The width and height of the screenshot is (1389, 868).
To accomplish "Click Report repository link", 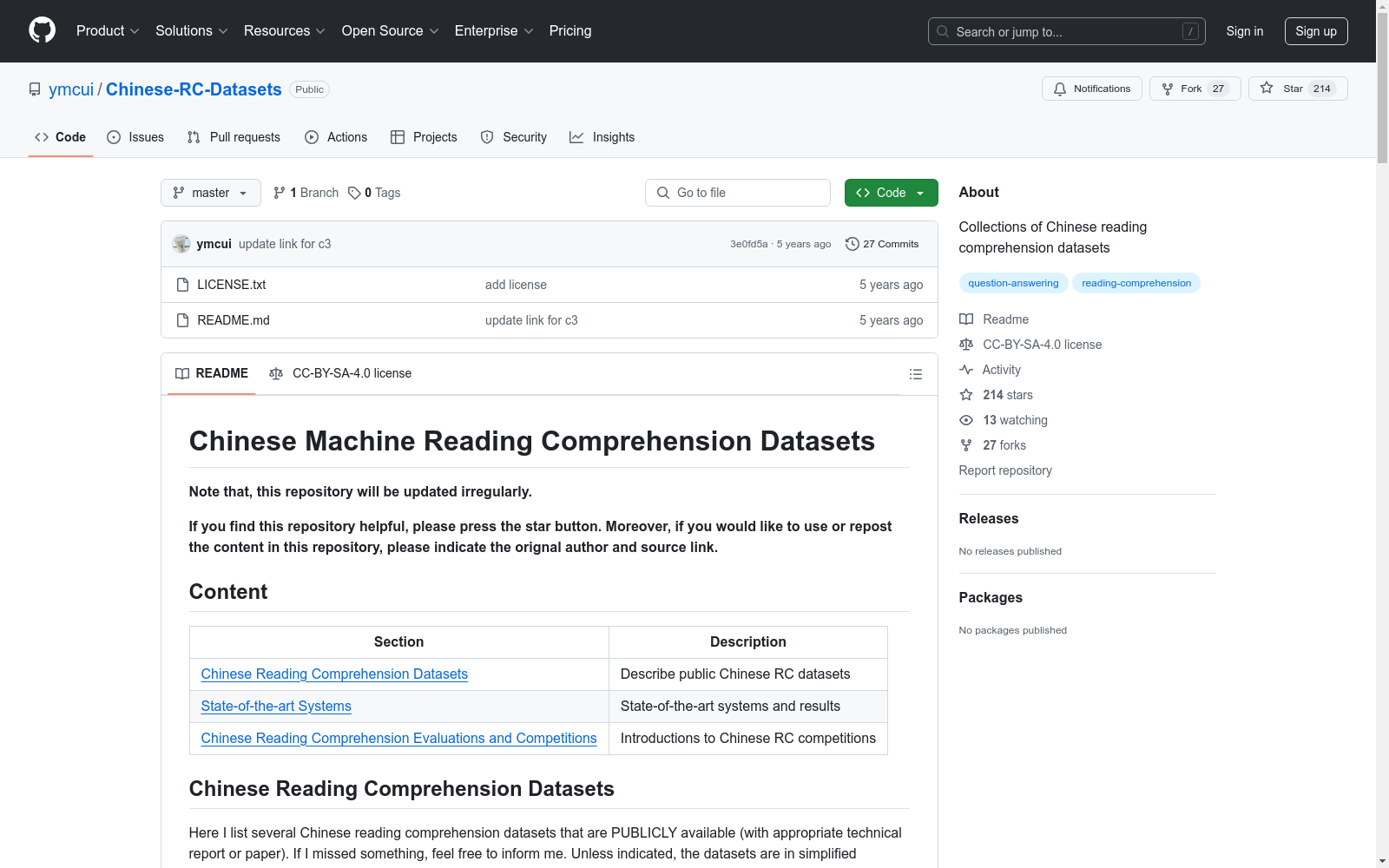I will (1005, 470).
